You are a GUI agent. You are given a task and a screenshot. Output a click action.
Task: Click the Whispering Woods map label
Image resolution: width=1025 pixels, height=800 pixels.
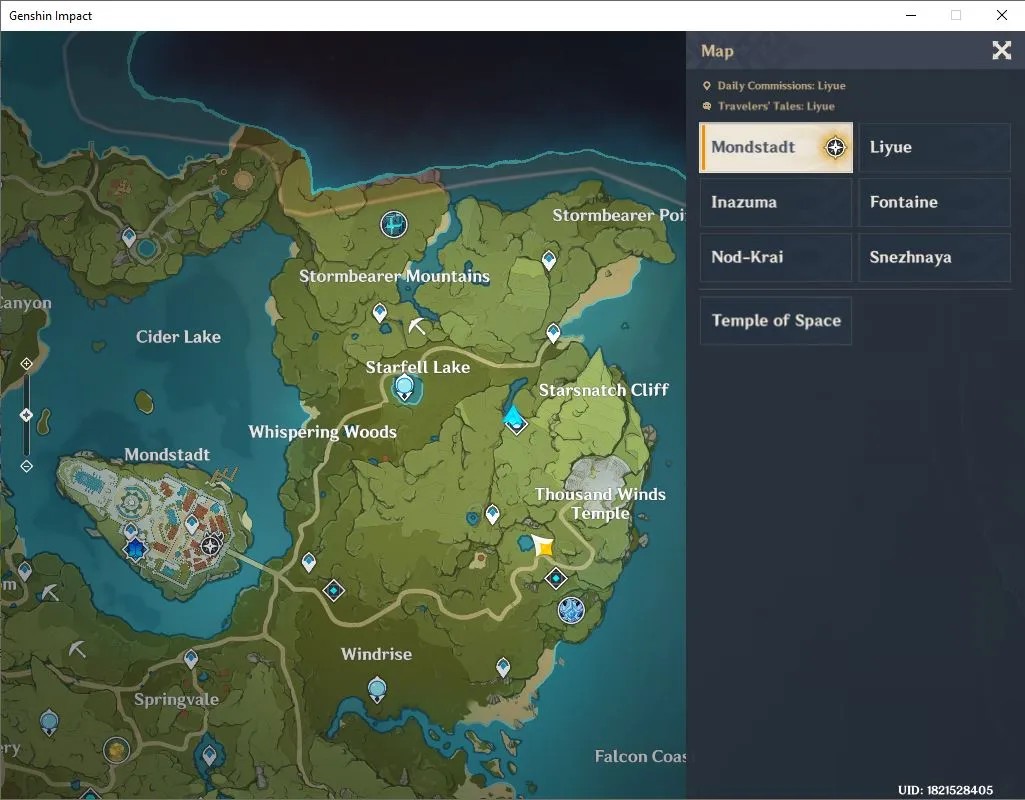tap(322, 431)
